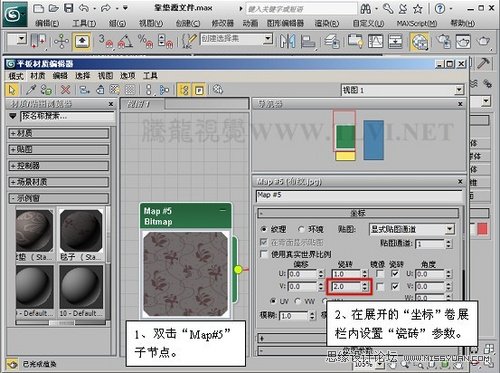Click the search-by-name field in browser
The width and height of the screenshot is (500, 373).
(67, 116)
